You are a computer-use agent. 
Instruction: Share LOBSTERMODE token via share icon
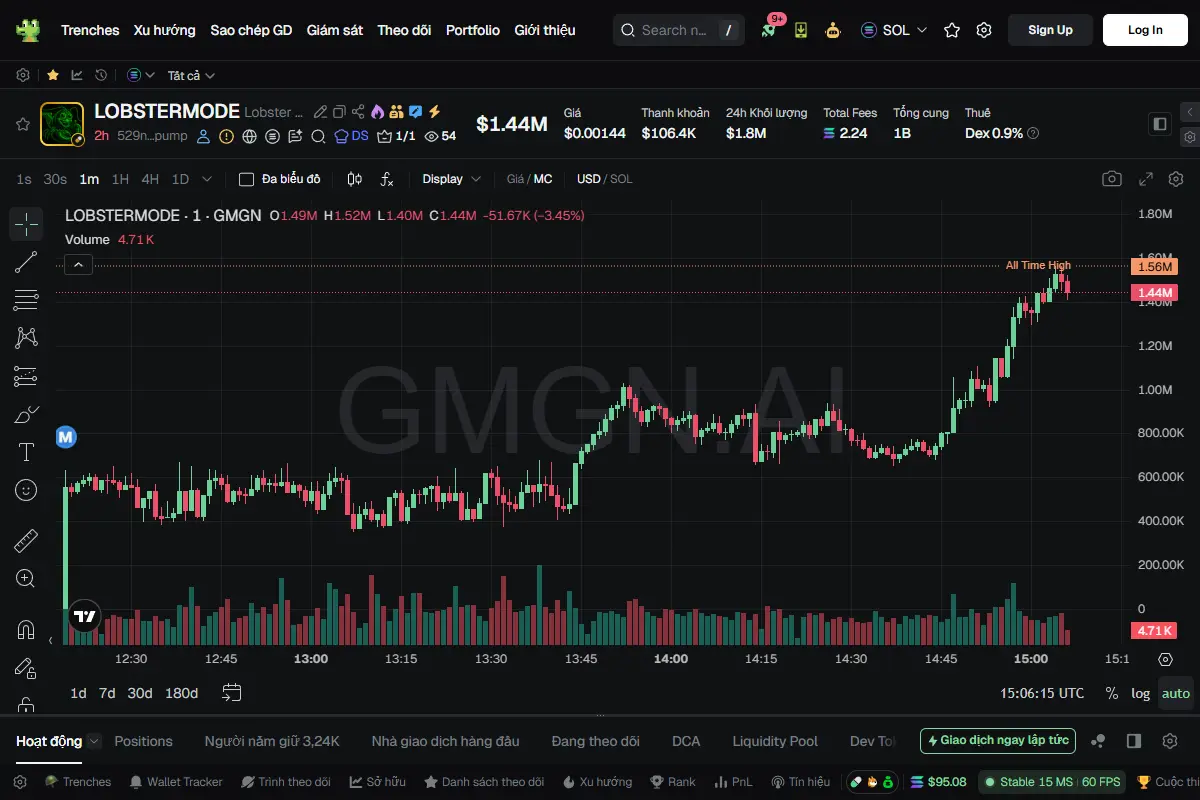point(357,112)
